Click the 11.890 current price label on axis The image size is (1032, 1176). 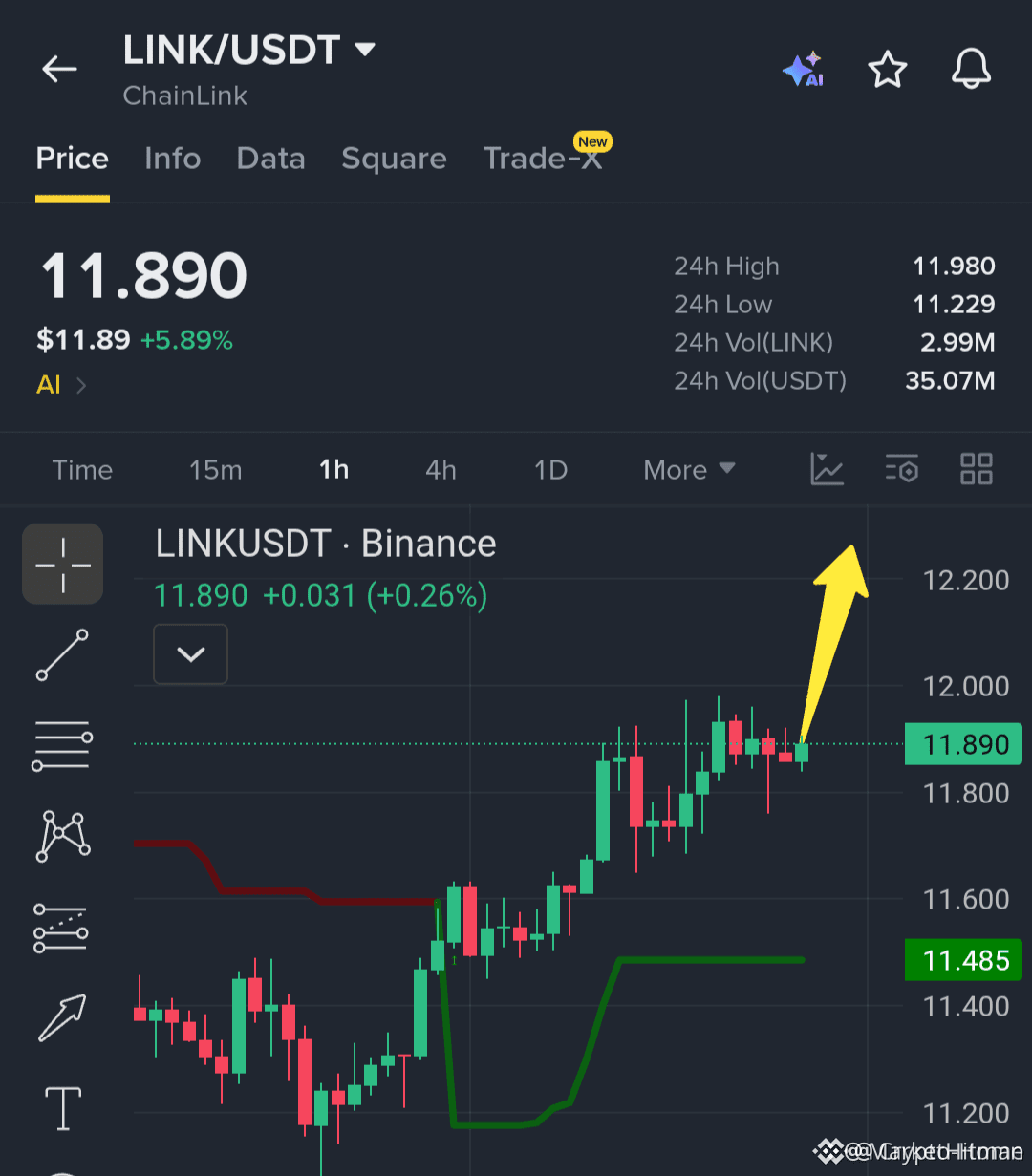(963, 745)
